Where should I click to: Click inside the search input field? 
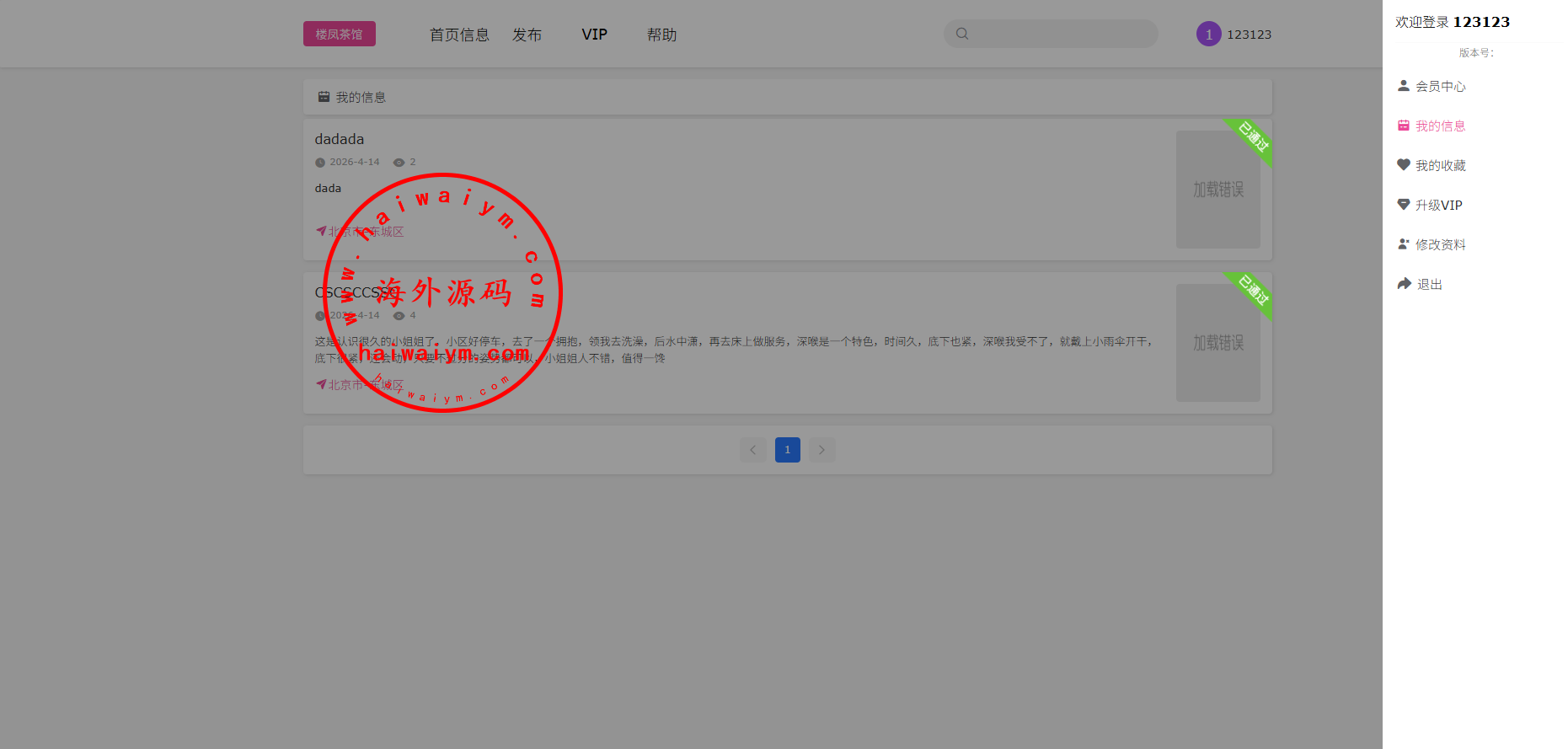click(x=1062, y=34)
